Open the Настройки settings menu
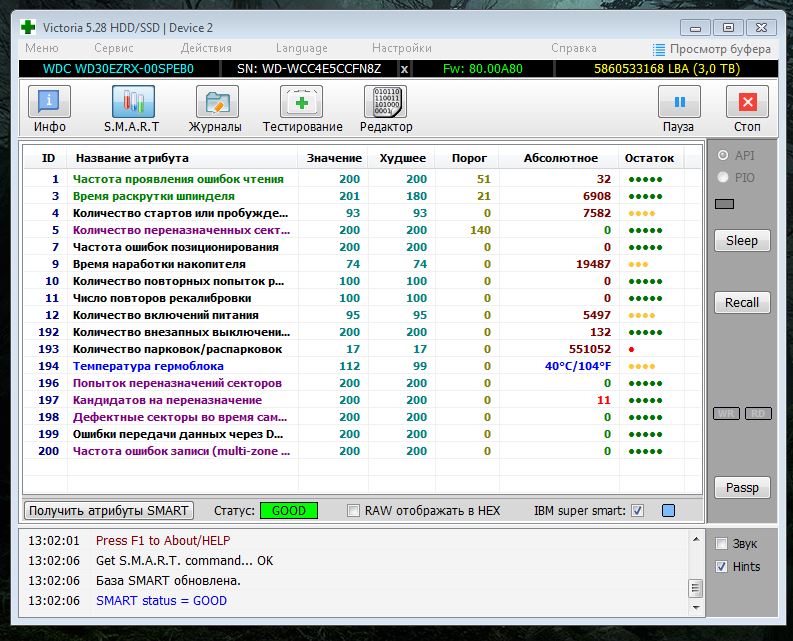 pyautogui.click(x=402, y=48)
